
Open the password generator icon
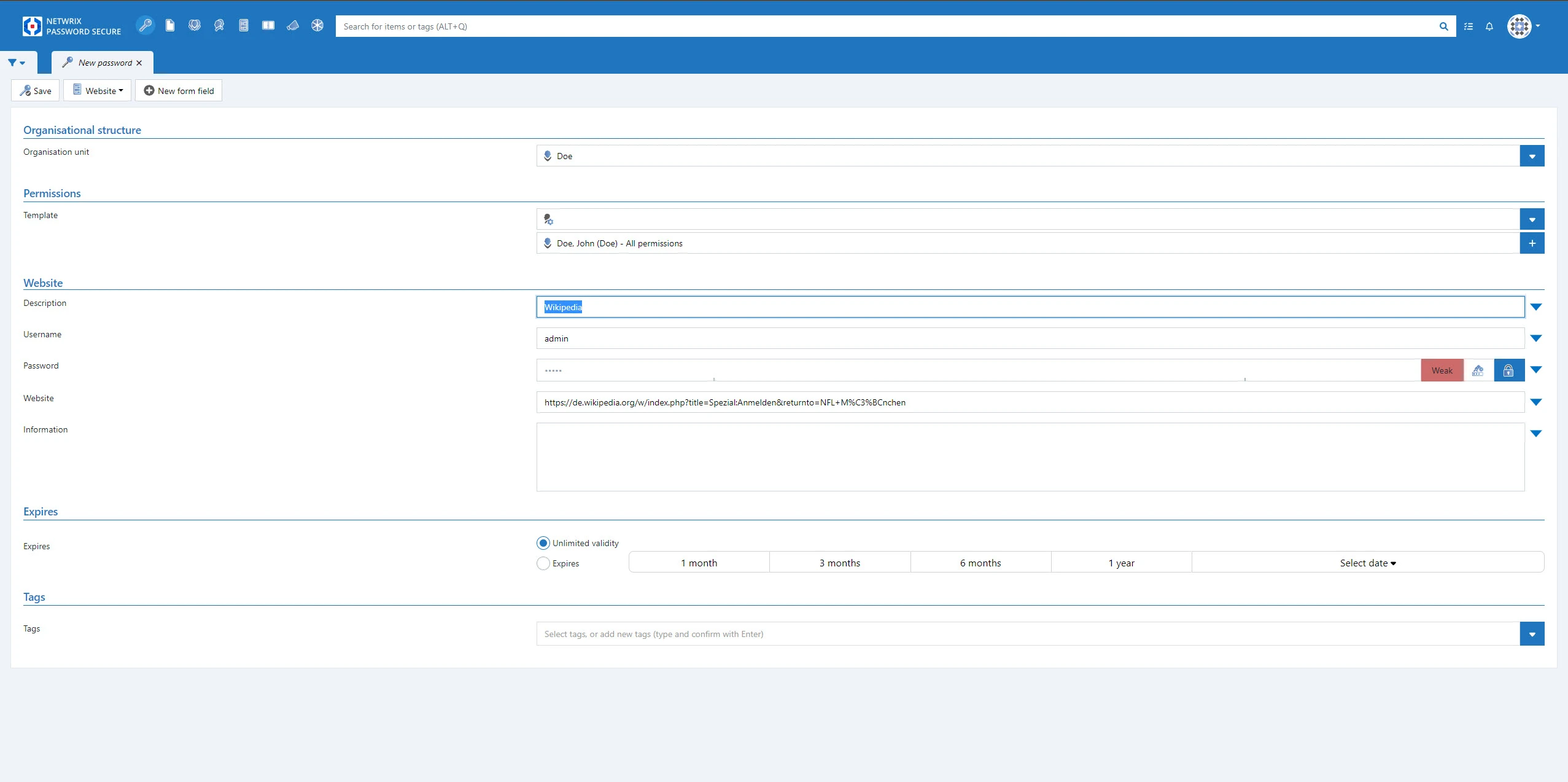coord(1478,370)
